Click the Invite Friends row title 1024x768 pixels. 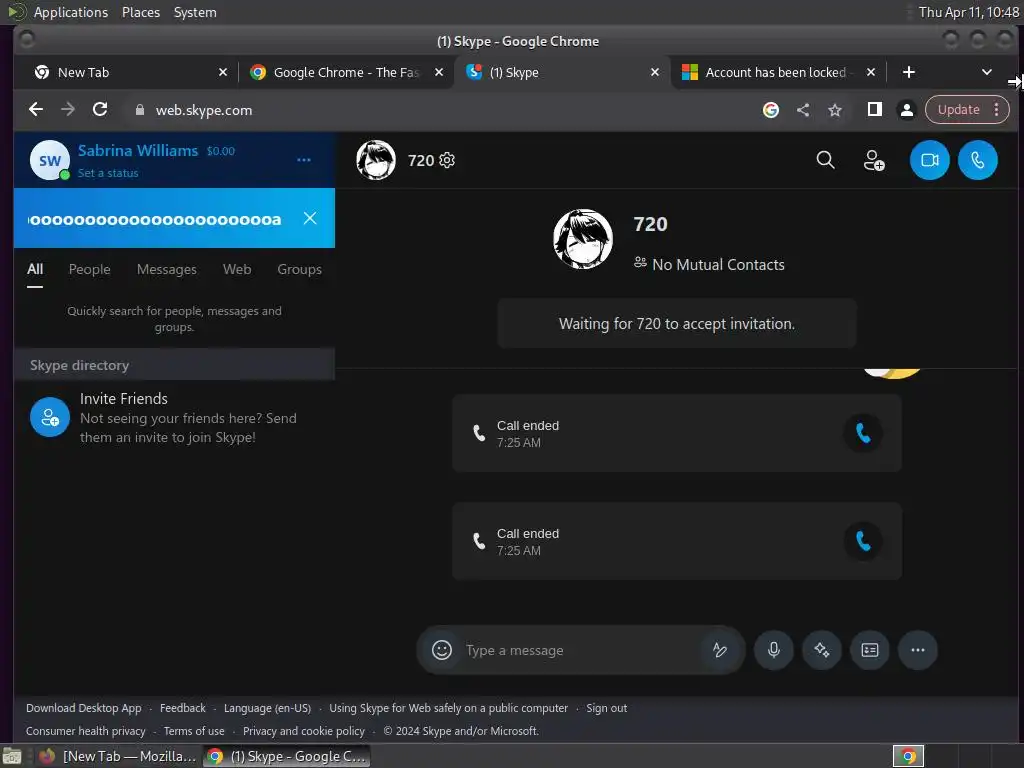point(124,398)
